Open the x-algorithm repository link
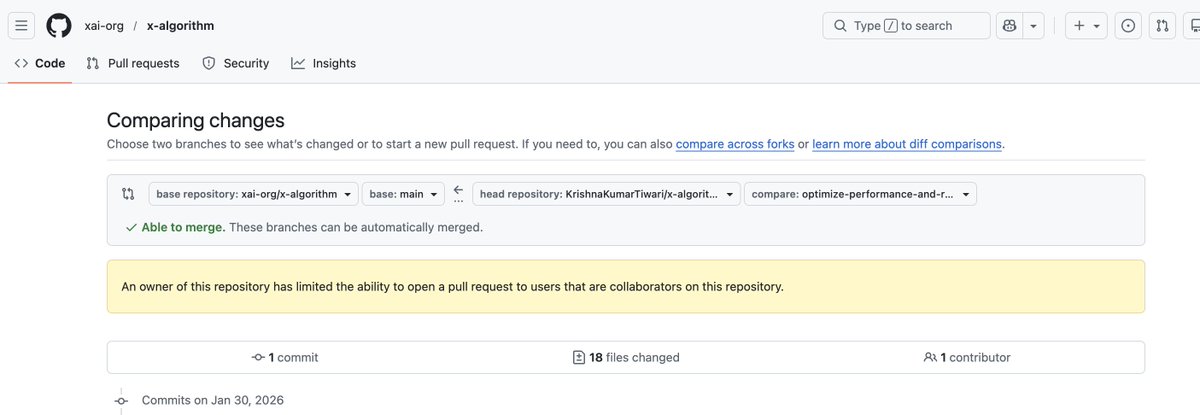 click(x=181, y=26)
